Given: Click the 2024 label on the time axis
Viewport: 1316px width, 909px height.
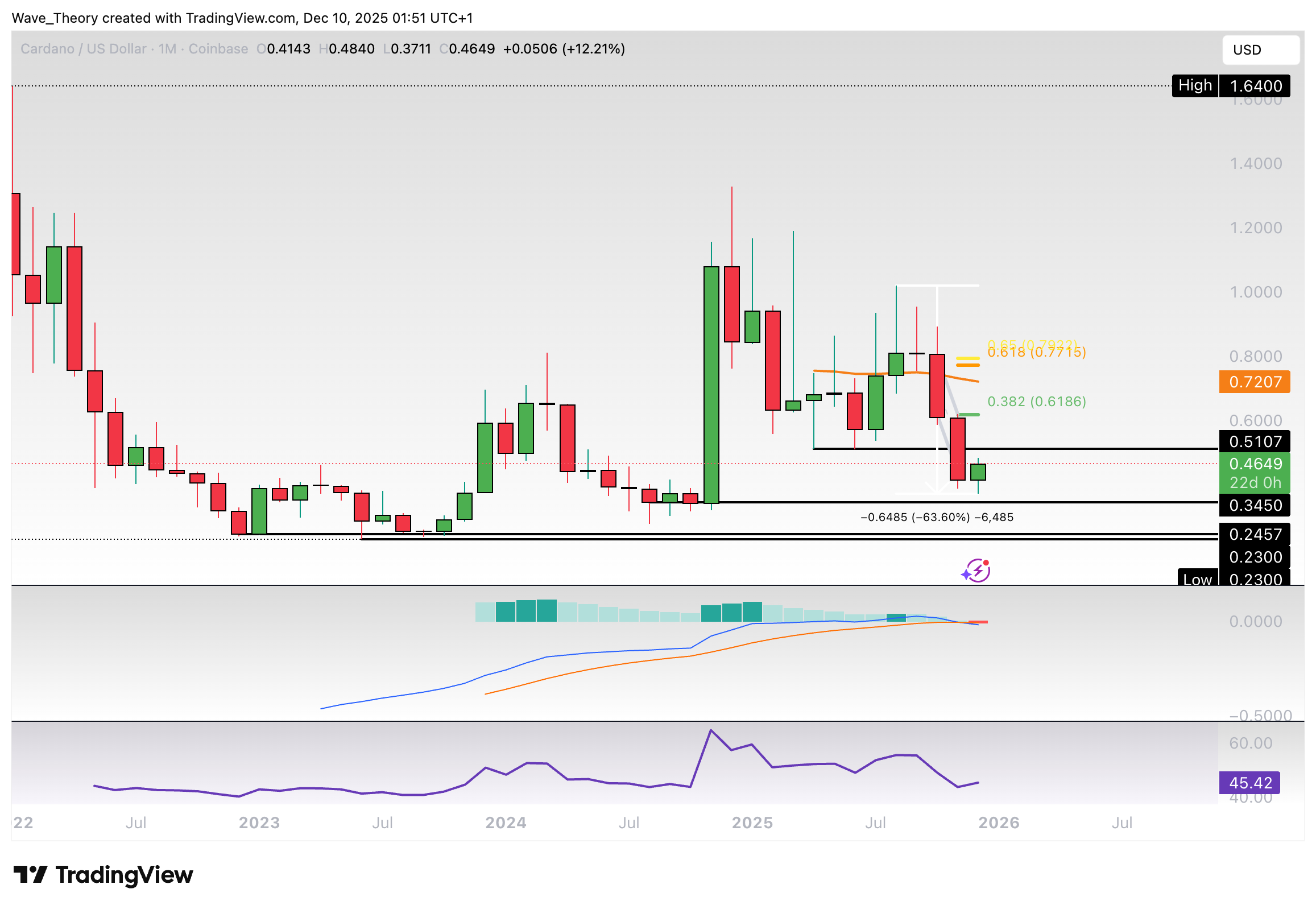Looking at the screenshot, I should 505,823.
